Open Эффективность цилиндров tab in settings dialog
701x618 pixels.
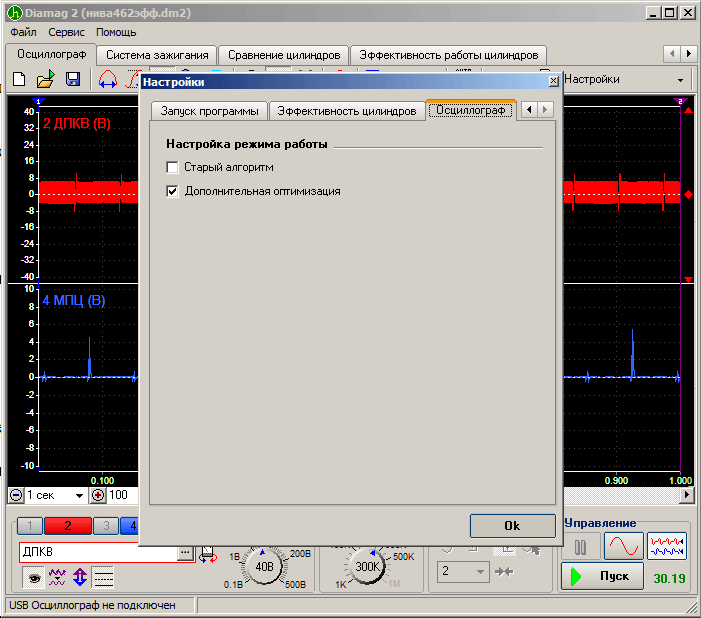click(x=346, y=111)
